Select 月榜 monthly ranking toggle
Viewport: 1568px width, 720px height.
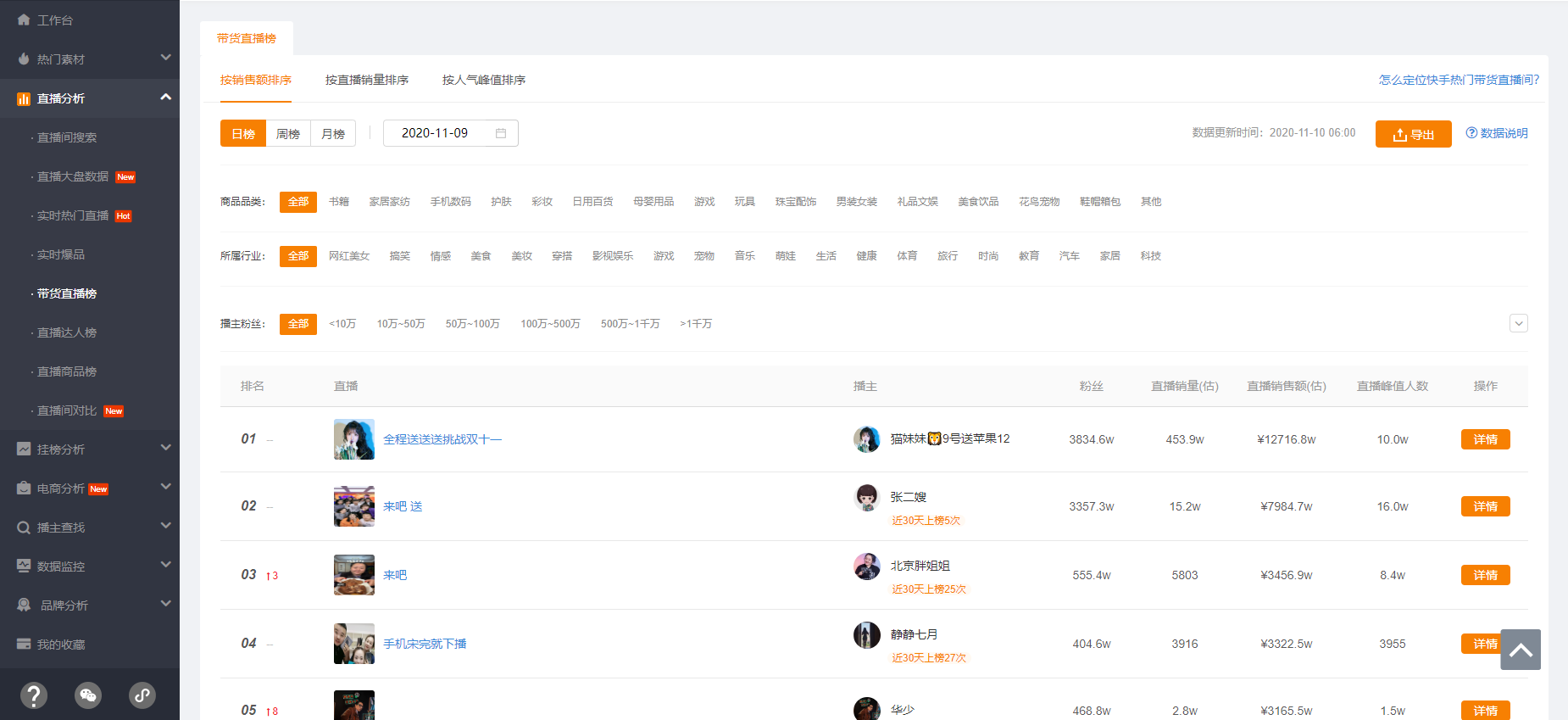(333, 134)
